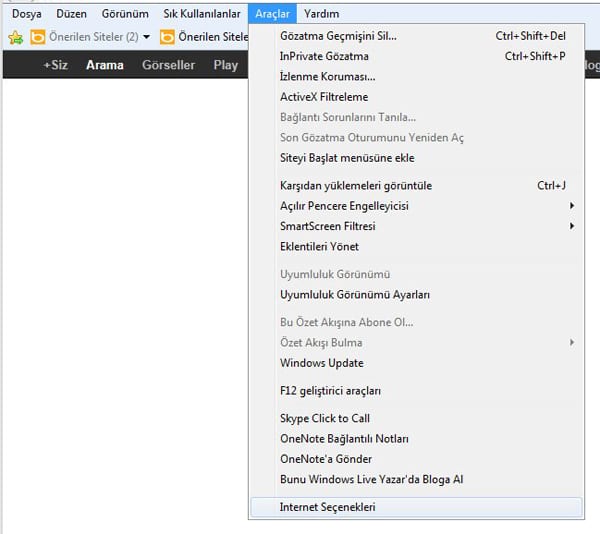Choose OneNote'a Gönder

(416, 459)
